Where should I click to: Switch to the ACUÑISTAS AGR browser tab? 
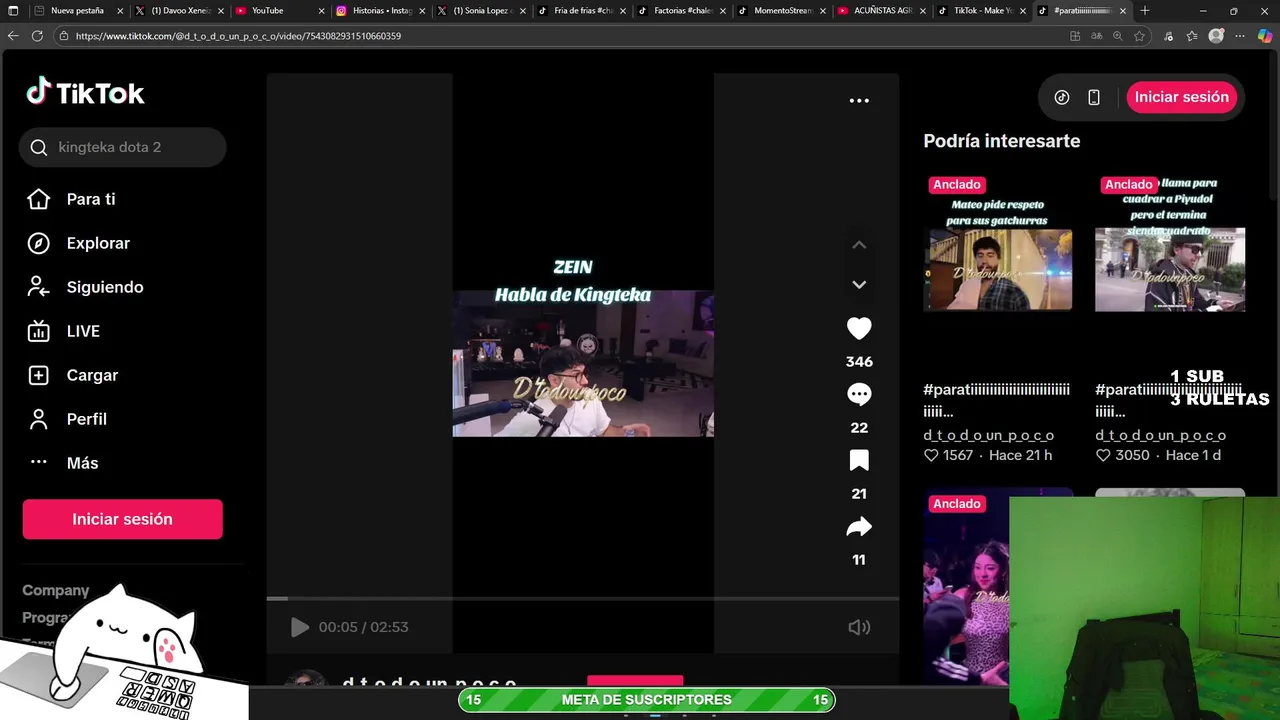tap(883, 11)
